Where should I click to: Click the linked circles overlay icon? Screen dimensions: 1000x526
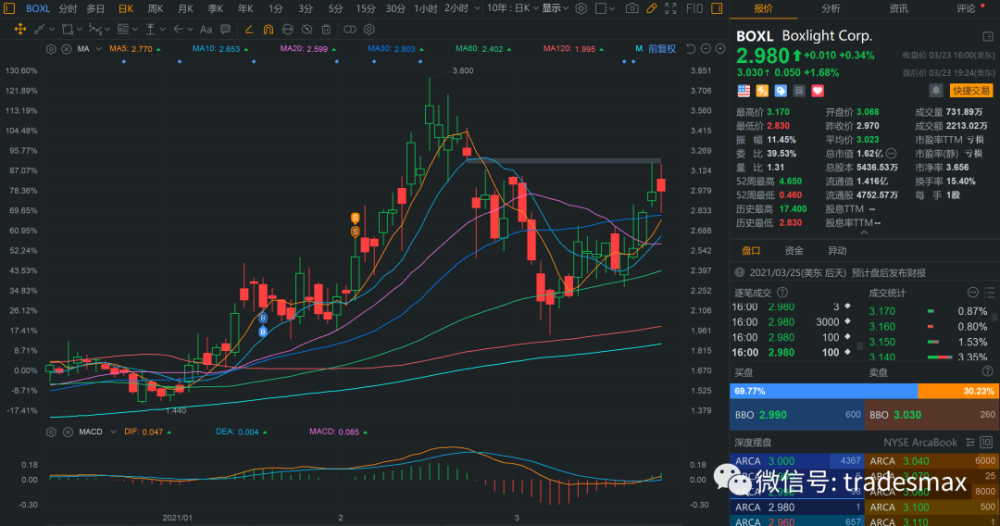click(349, 29)
